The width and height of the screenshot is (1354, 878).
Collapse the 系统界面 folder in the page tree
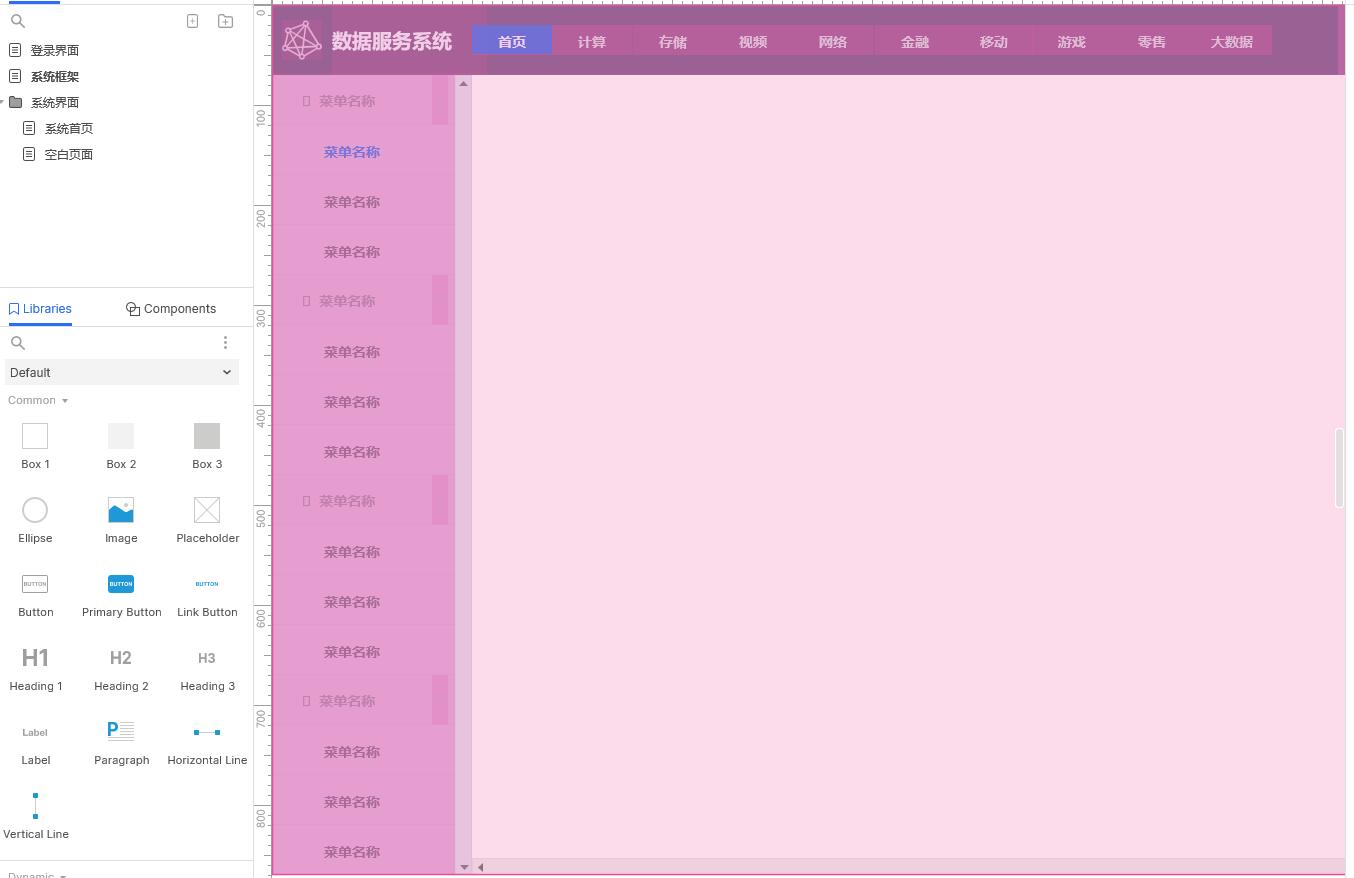(7, 102)
